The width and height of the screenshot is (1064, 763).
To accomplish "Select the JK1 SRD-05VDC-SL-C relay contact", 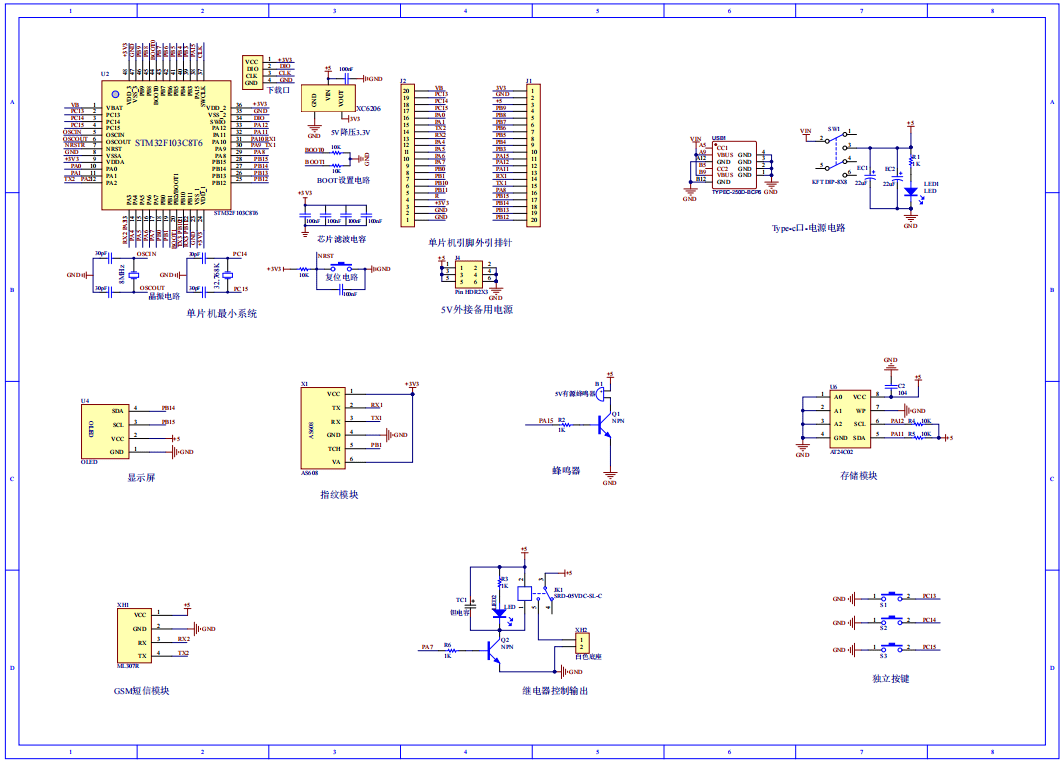I will click(548, 593).
